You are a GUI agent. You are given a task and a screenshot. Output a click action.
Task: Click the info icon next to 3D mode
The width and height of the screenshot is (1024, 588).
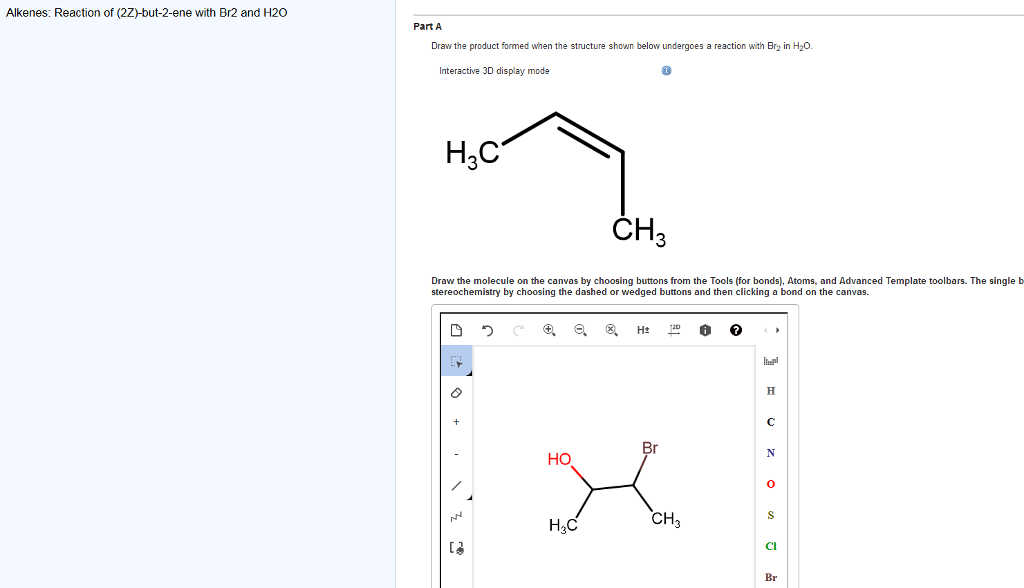tap(665, 70)
